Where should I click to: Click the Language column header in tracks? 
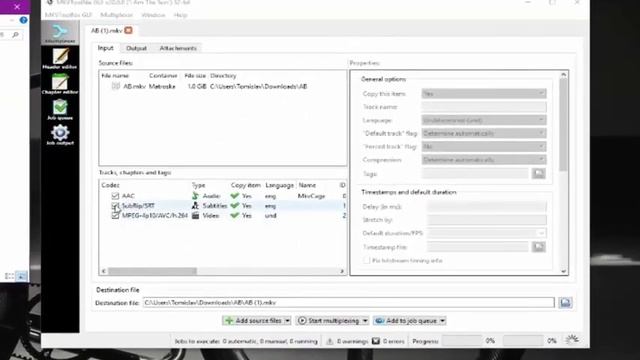(x=279, y=185)
